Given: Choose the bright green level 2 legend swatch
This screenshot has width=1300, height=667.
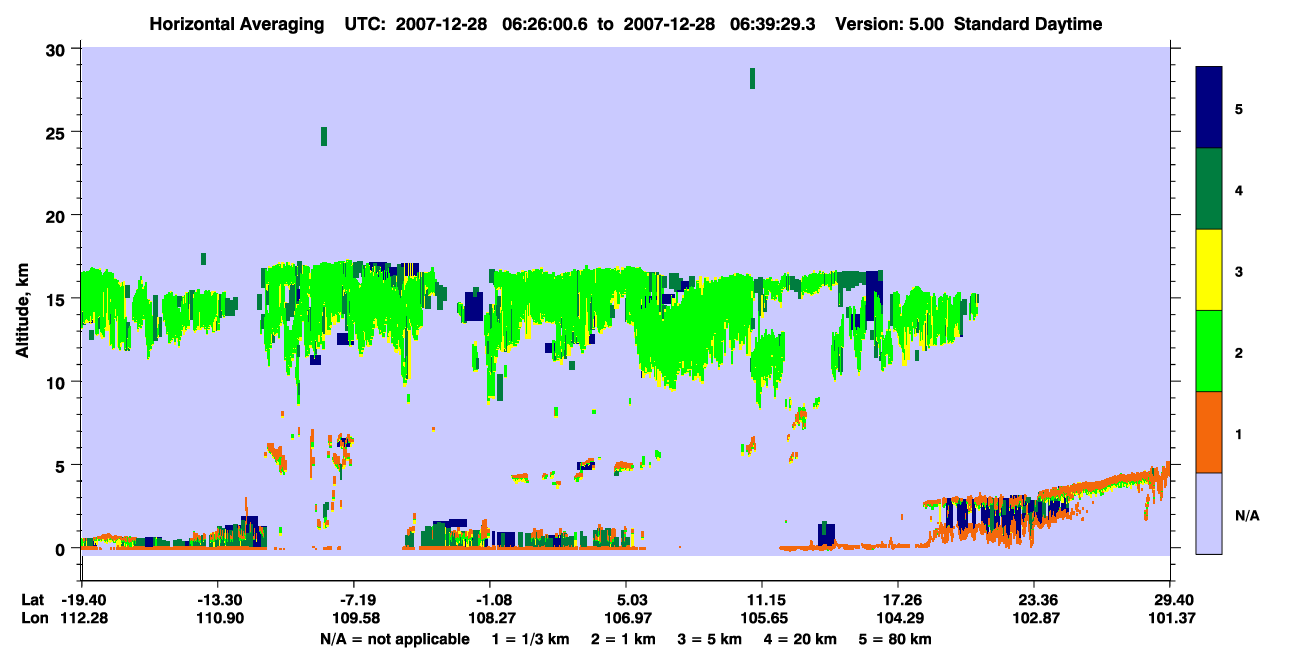Looking at the screenshot, I should point(1209,351).
